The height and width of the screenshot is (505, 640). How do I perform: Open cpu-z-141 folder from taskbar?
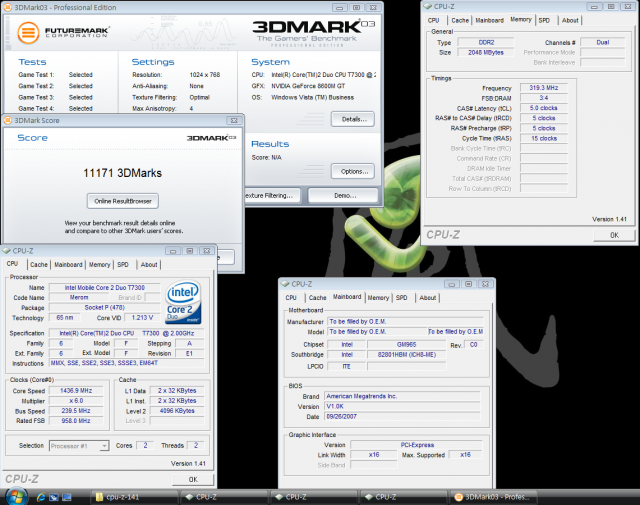[134, 497]
